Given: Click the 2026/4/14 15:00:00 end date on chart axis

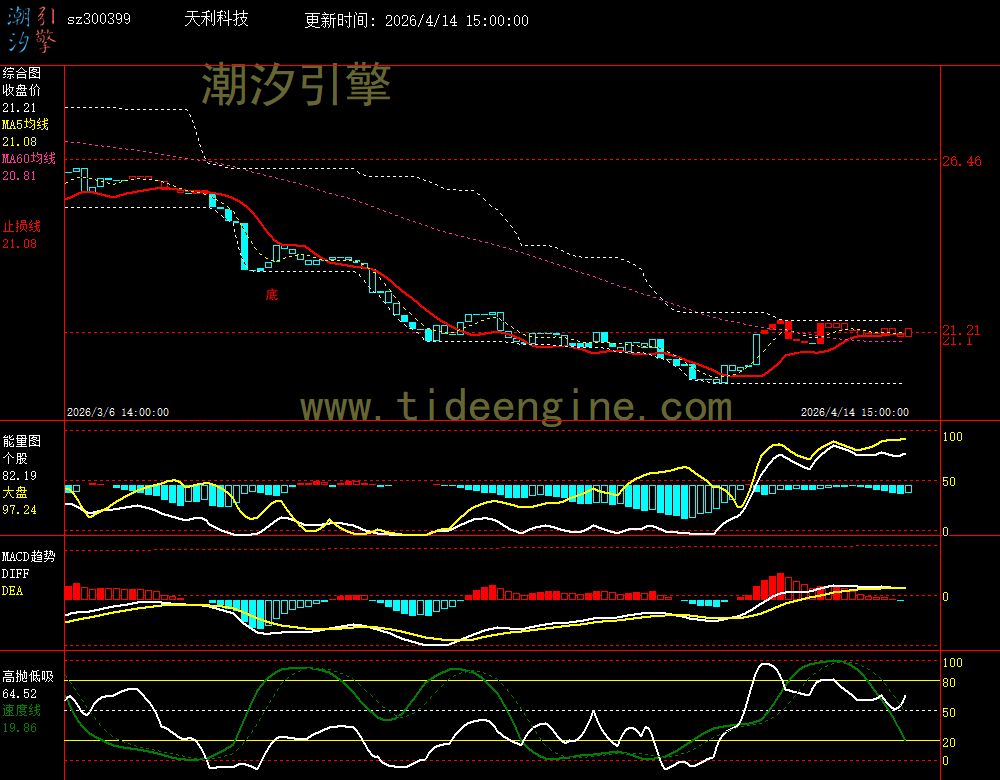Looking at the screenshot, I should [855, 412].
